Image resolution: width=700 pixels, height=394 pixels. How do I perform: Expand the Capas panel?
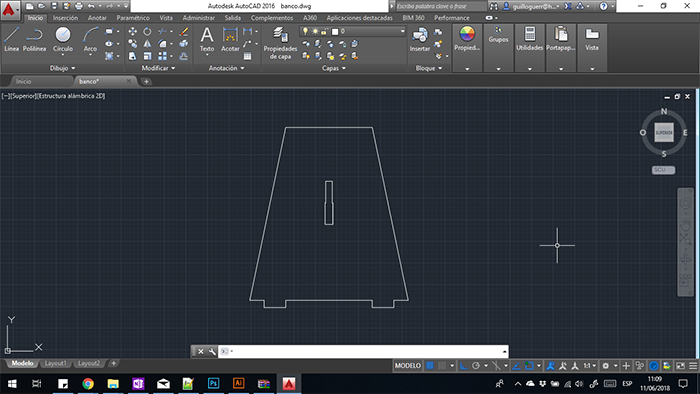coord(334,68)
